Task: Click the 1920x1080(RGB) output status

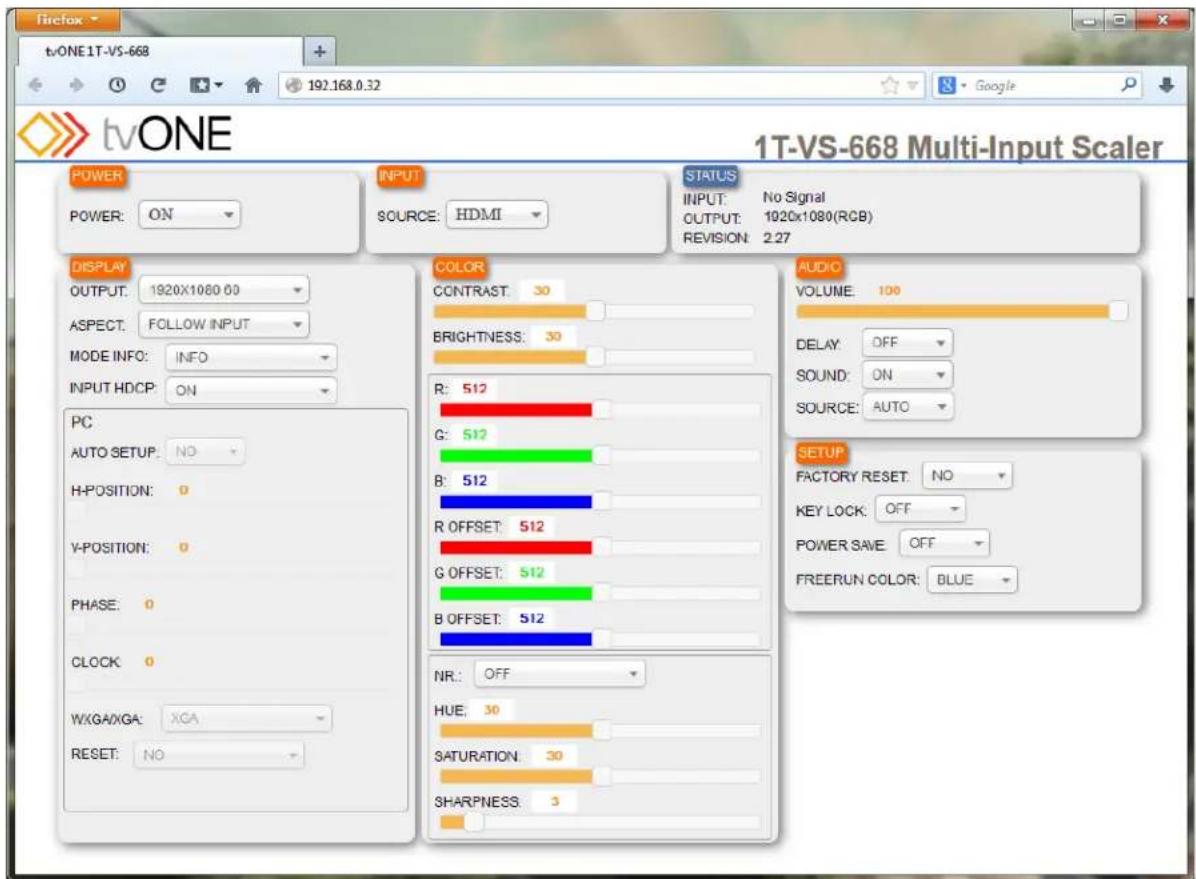Action: coord(818,217)
